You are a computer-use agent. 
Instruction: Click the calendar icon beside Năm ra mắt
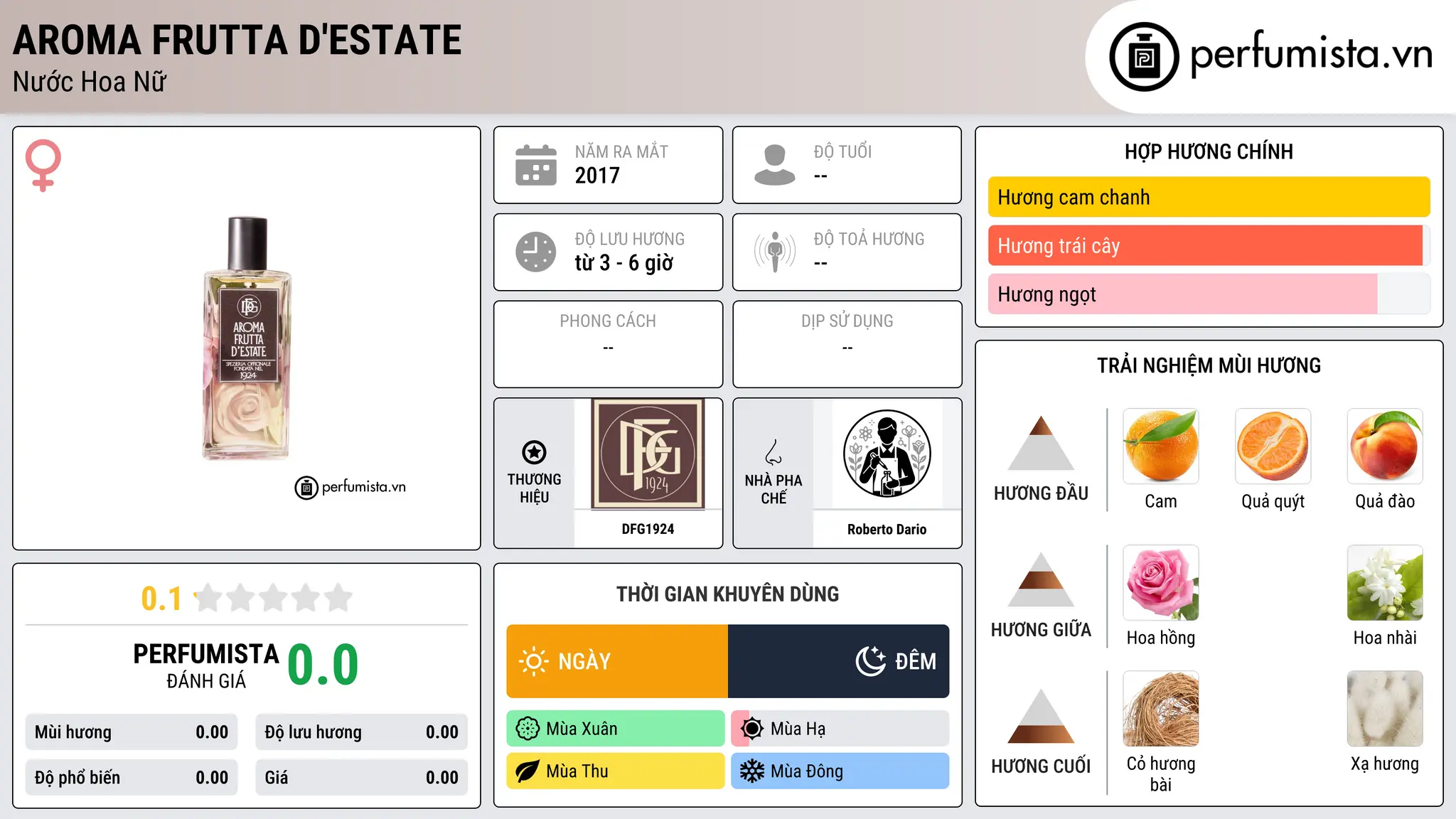pyautogui.click(x=536, y=165)
